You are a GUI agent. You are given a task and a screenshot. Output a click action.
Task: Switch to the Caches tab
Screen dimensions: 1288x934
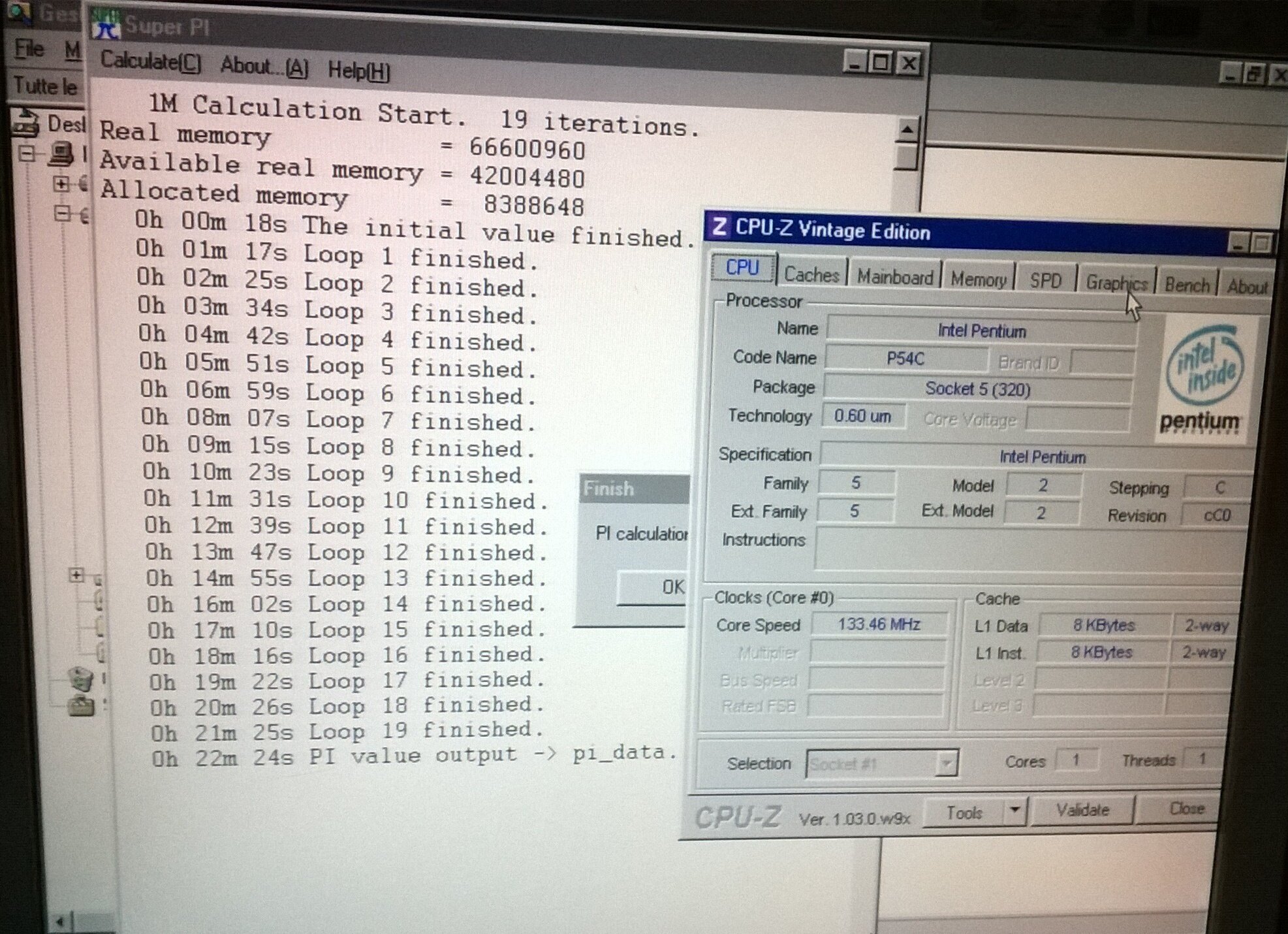pos(811,275)
